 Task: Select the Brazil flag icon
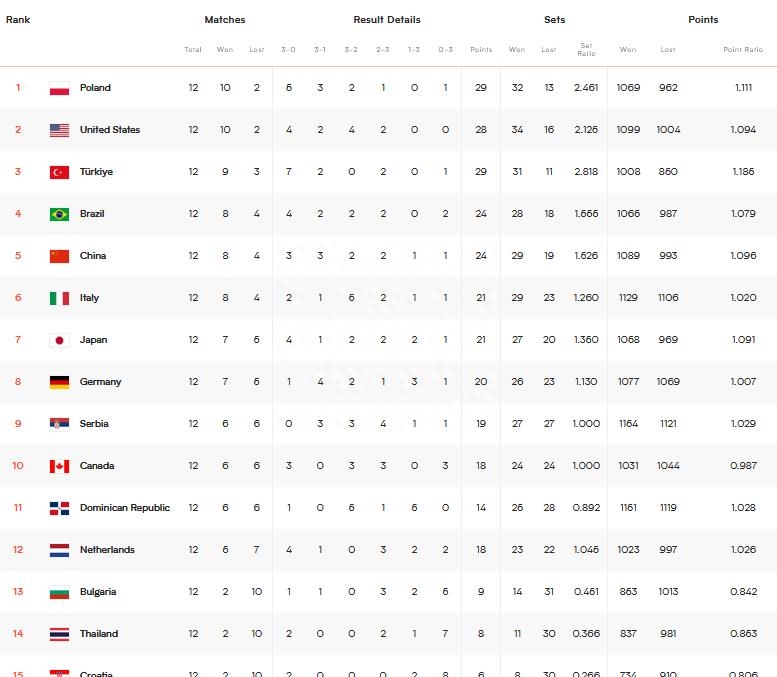pos(59,214)
